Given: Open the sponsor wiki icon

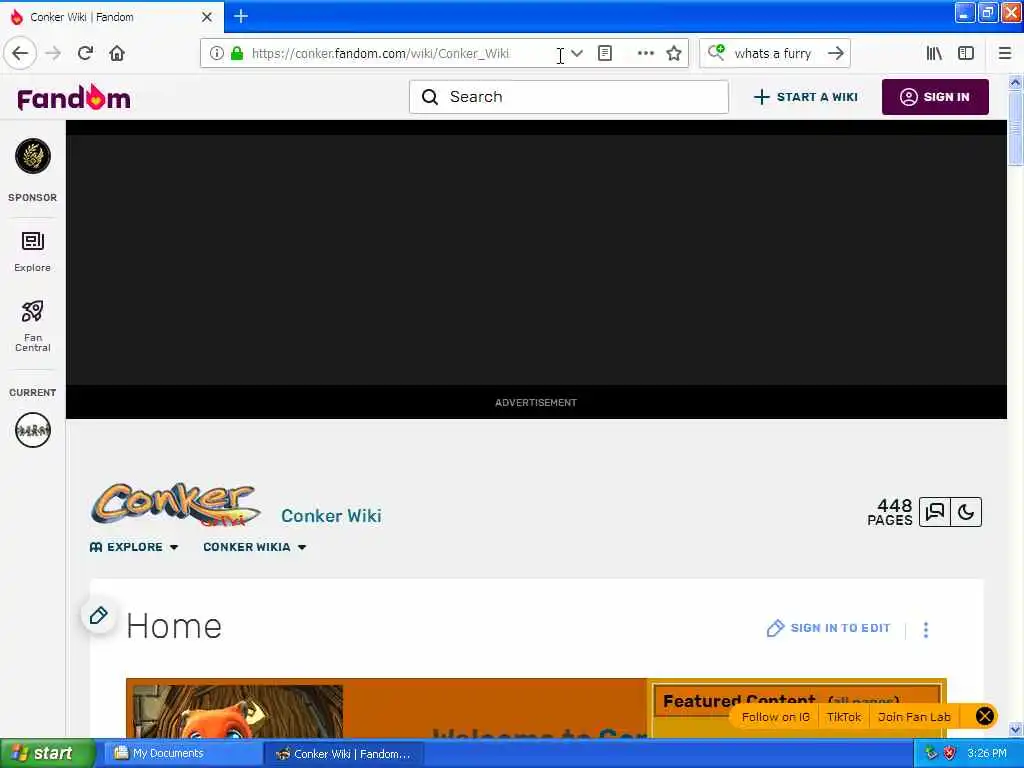Looking at the screenshot, I should (33, 156).
